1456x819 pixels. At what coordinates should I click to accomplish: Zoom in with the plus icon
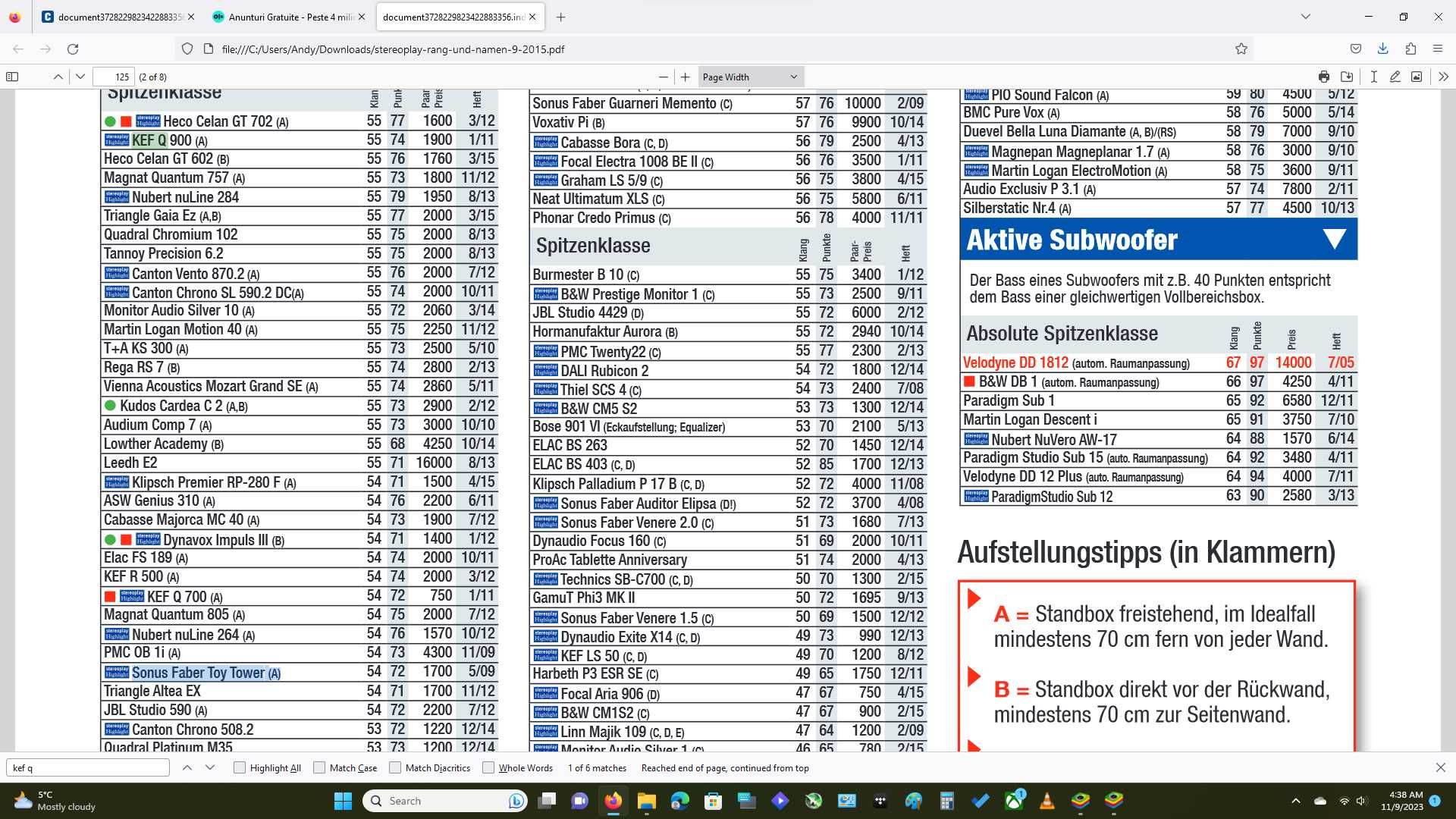686,77
